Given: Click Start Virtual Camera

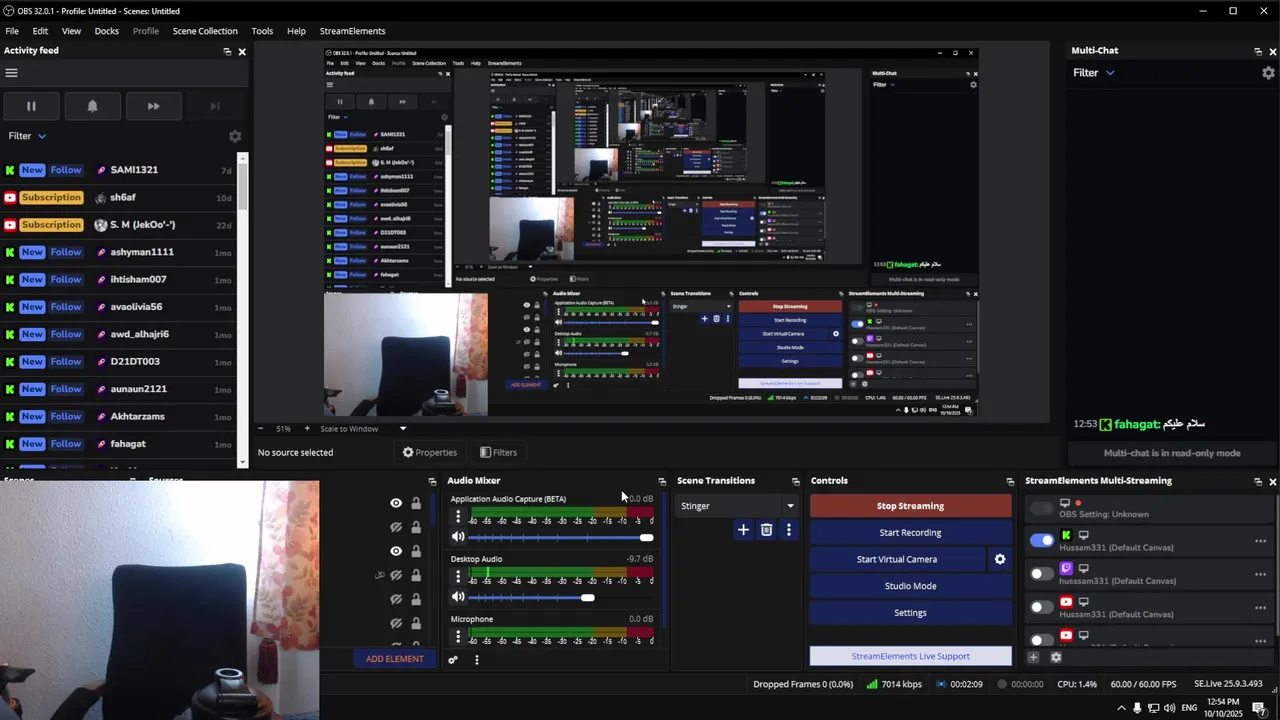Looking at the screenshot, I should click(897, 559).
